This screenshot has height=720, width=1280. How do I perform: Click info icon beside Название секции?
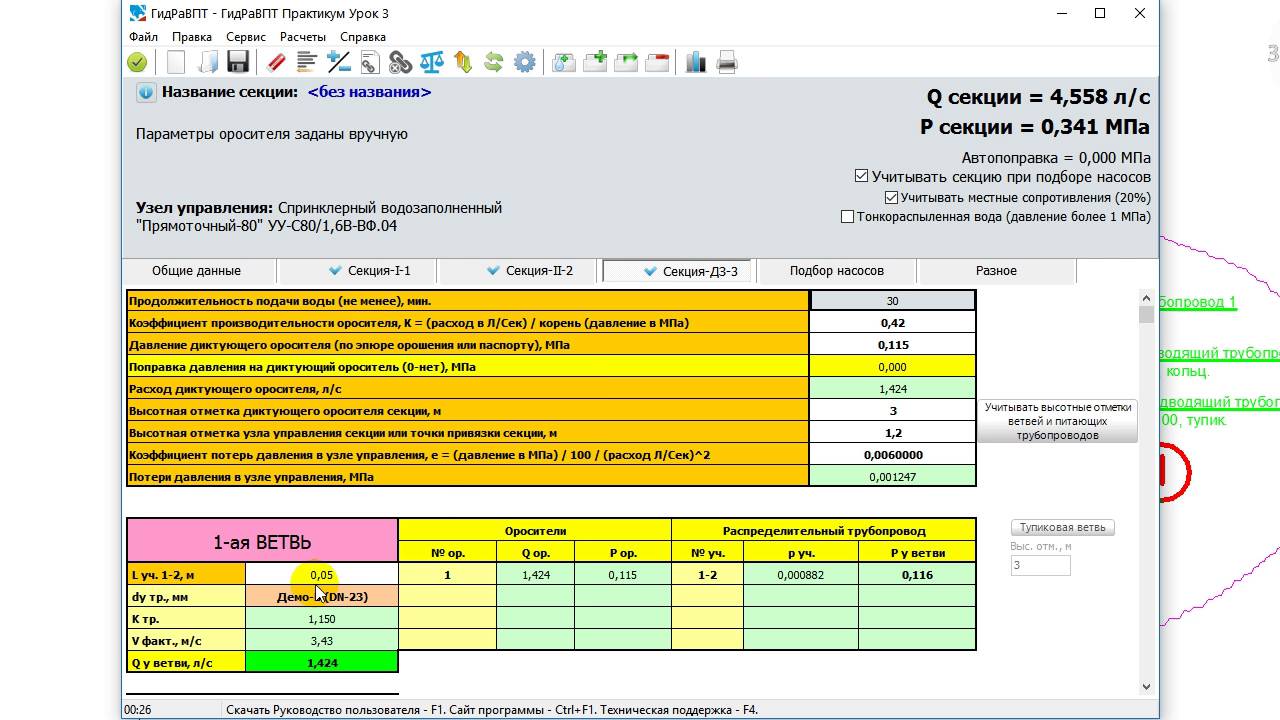click(x=146, y=92)
